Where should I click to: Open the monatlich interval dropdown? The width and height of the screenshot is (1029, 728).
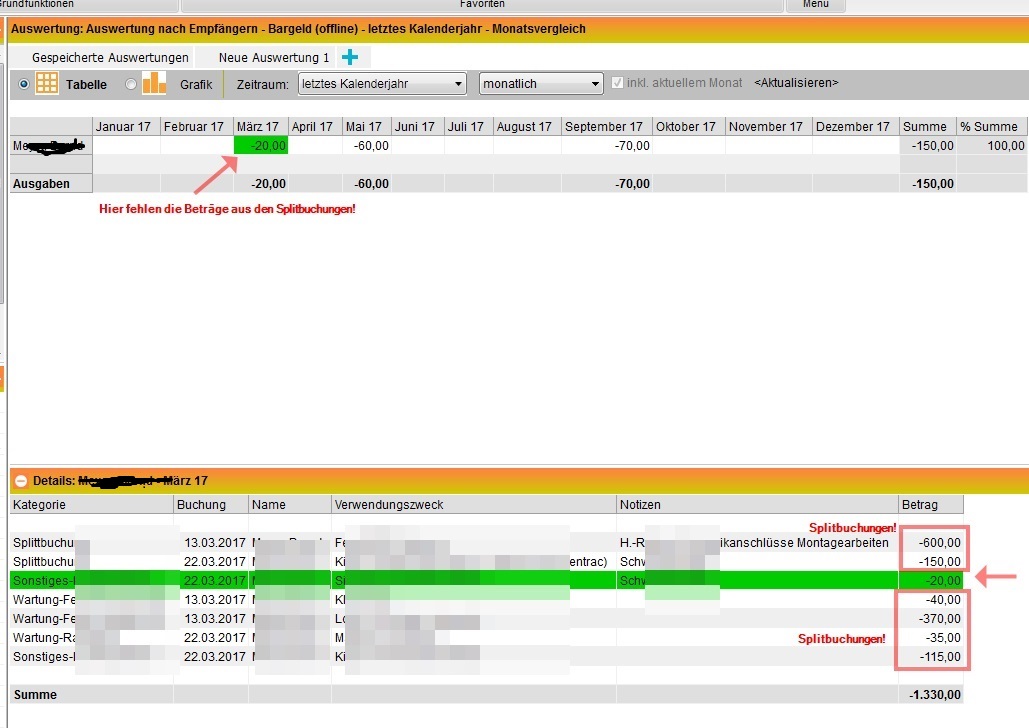tap(541, 83)
